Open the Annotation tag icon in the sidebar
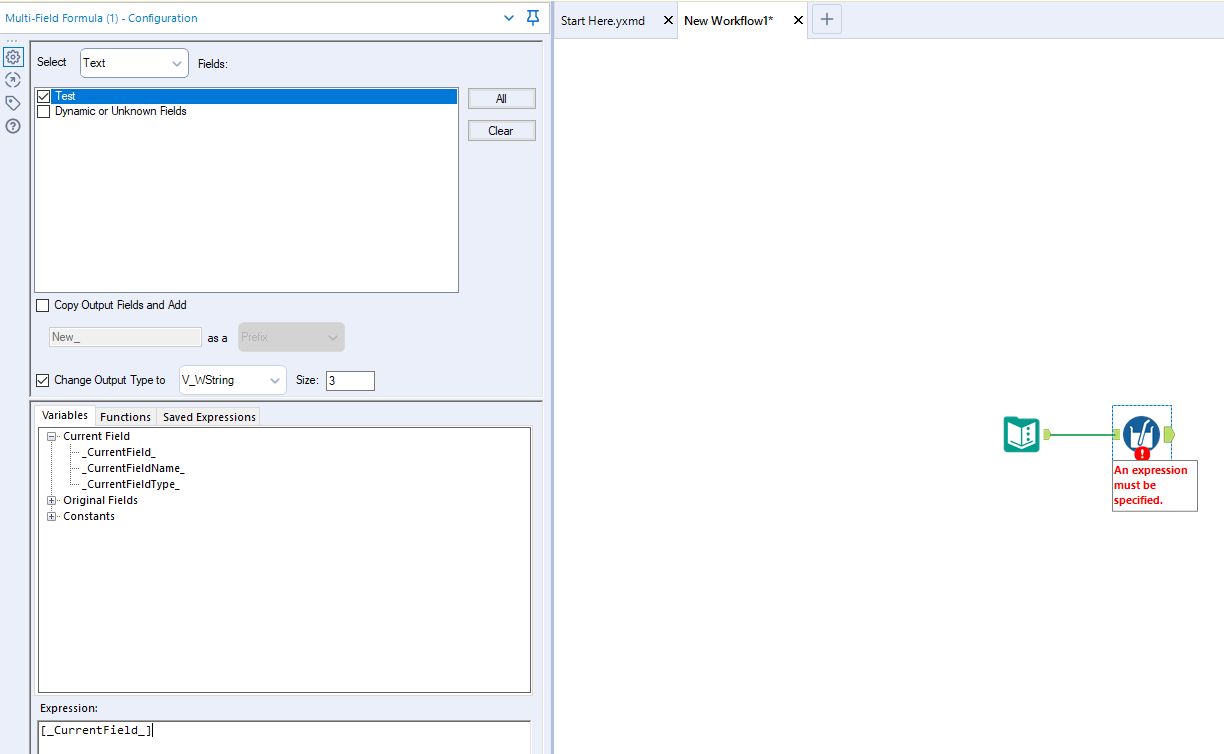The image size is (1224, 754). tap(13, 103)
